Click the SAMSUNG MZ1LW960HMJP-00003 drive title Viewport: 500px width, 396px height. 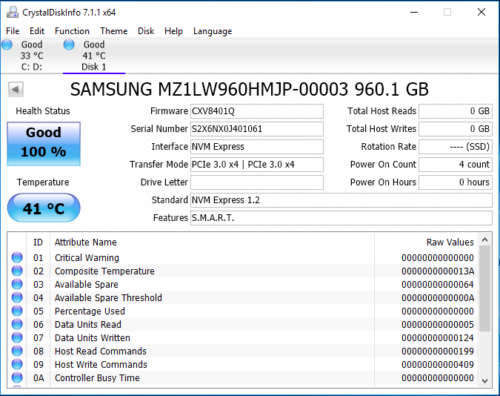coord(249,89)
